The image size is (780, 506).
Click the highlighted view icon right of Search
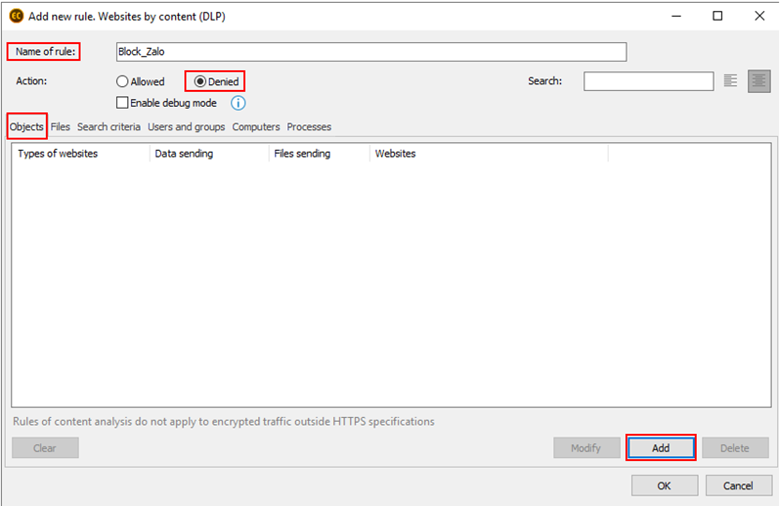759,81
